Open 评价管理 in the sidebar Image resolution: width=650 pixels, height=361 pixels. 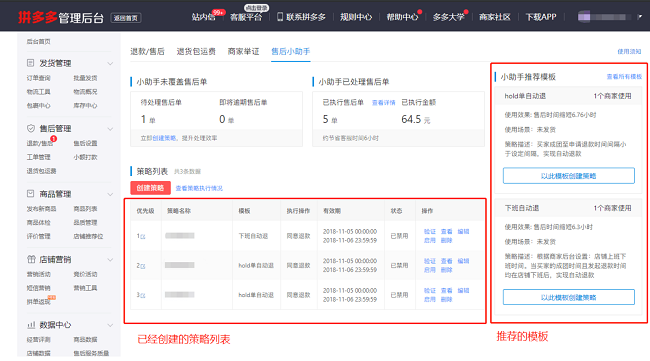click(39, 236)
